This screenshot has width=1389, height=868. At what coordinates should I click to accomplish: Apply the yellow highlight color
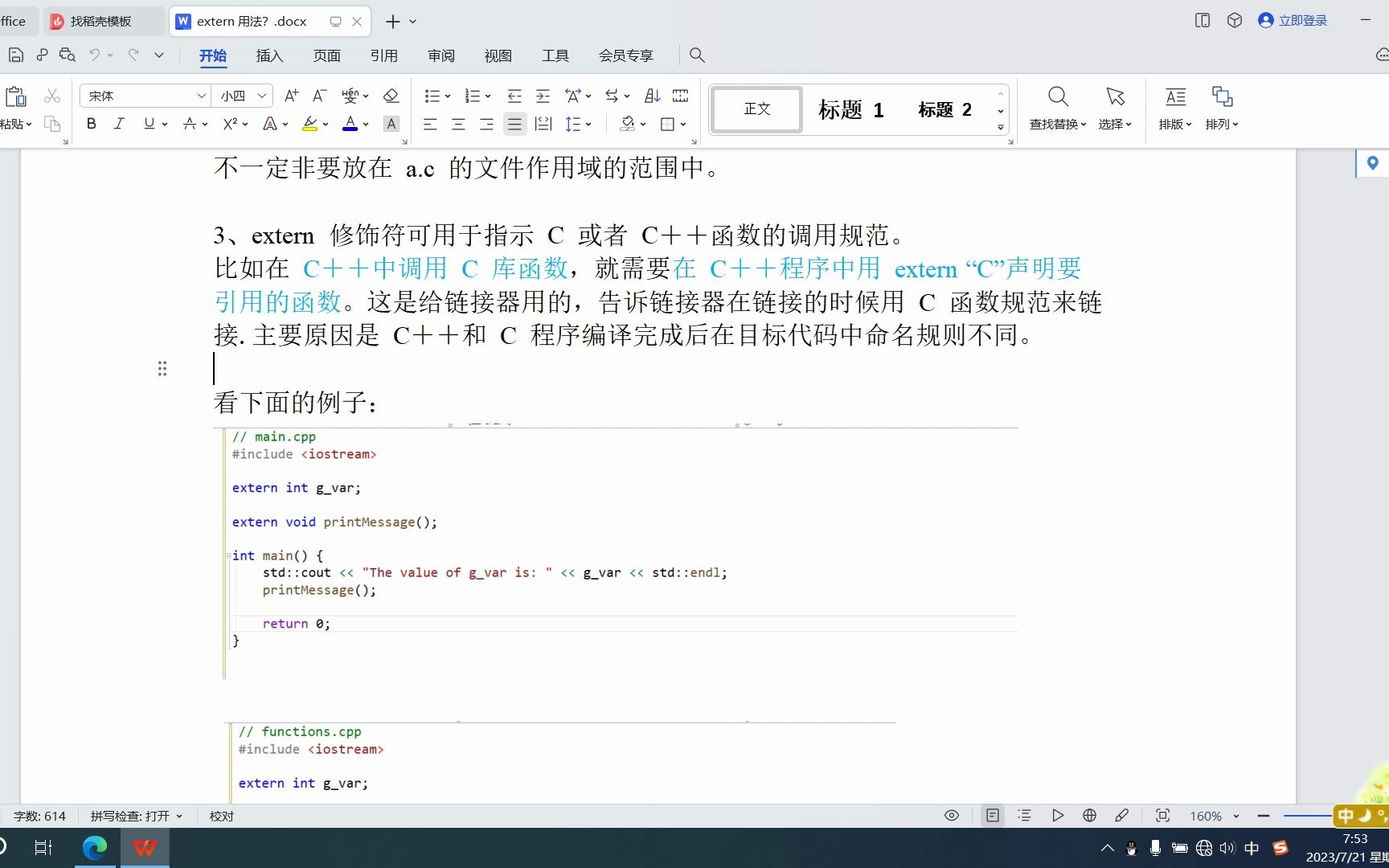[309, 124]
